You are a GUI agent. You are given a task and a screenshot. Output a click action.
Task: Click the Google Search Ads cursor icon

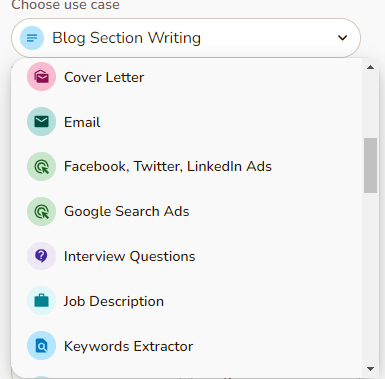(x=41, y=212)
